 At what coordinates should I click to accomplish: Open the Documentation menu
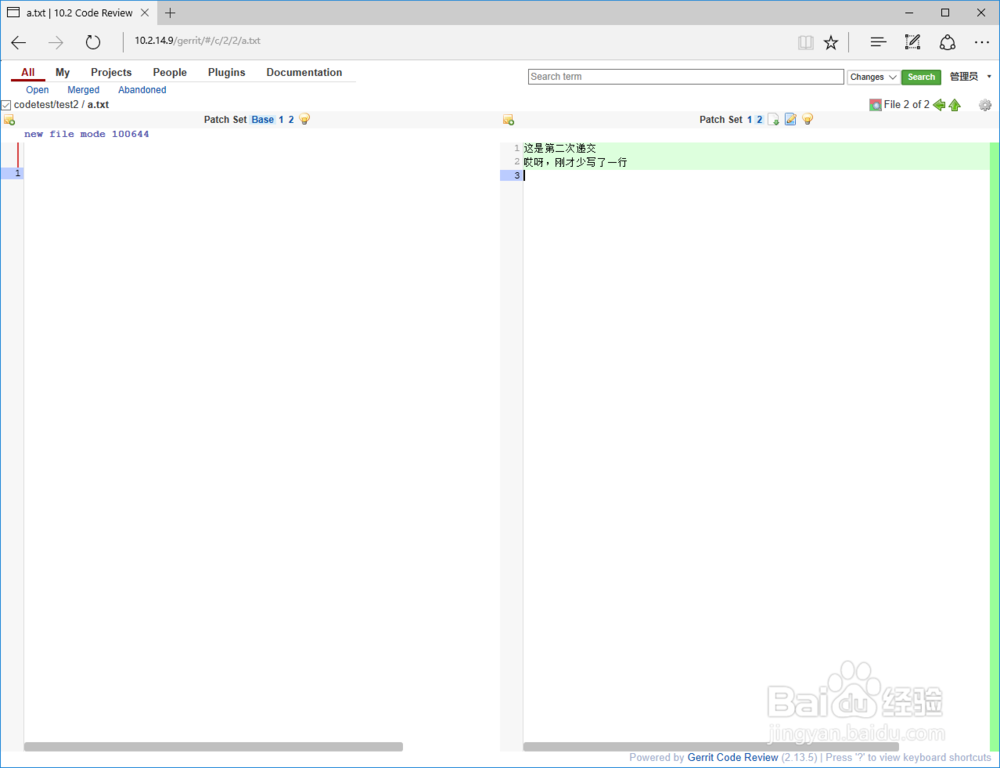(x=304, y=72)
